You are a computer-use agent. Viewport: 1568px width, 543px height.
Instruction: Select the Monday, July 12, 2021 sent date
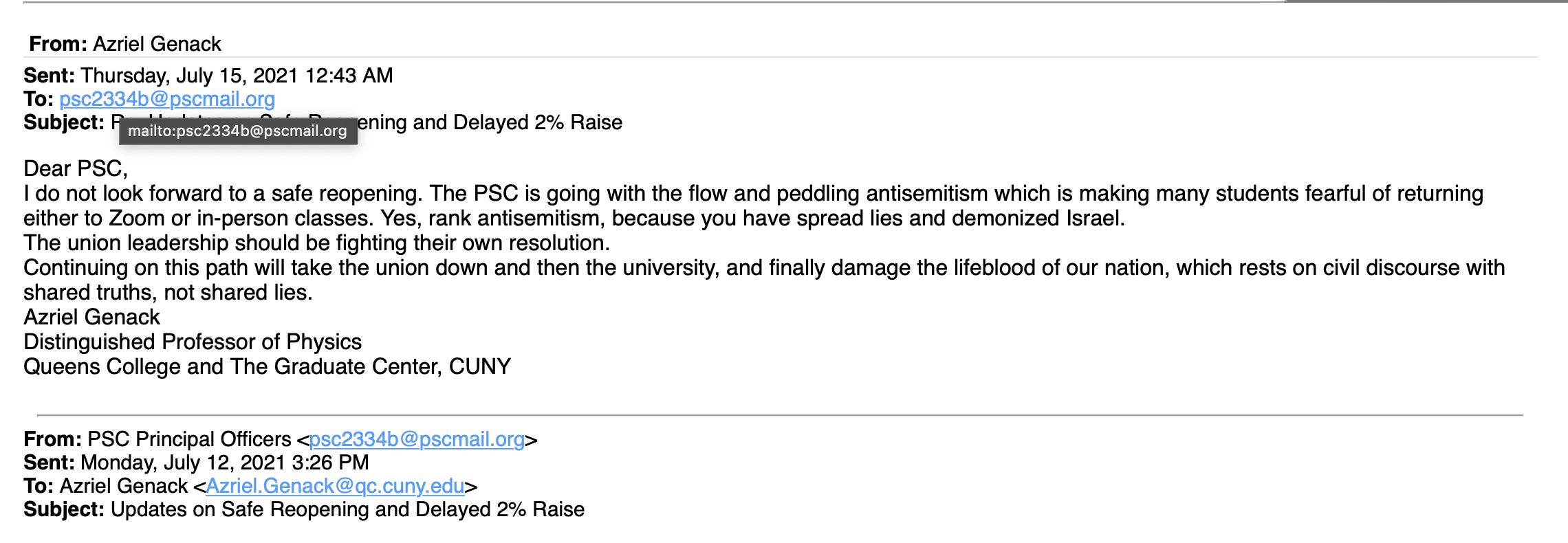(225, 463)
